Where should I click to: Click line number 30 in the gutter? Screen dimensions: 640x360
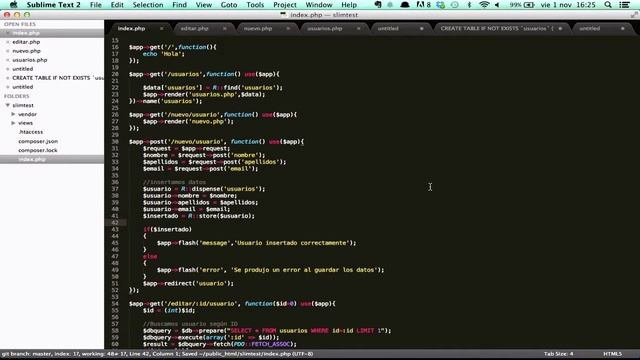pyautogui.click(x=115, y=142)
